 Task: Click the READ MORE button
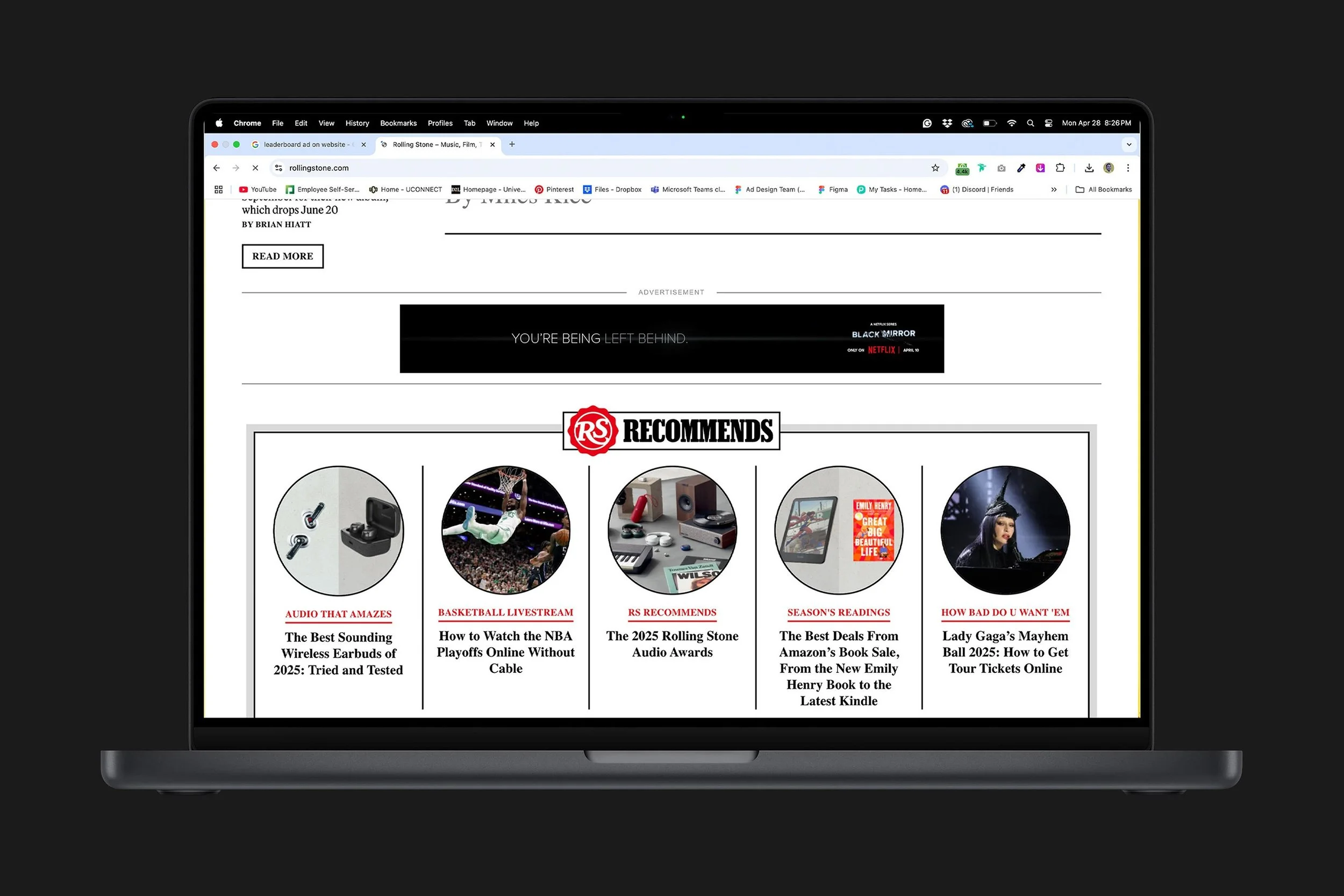pos(282,256)
